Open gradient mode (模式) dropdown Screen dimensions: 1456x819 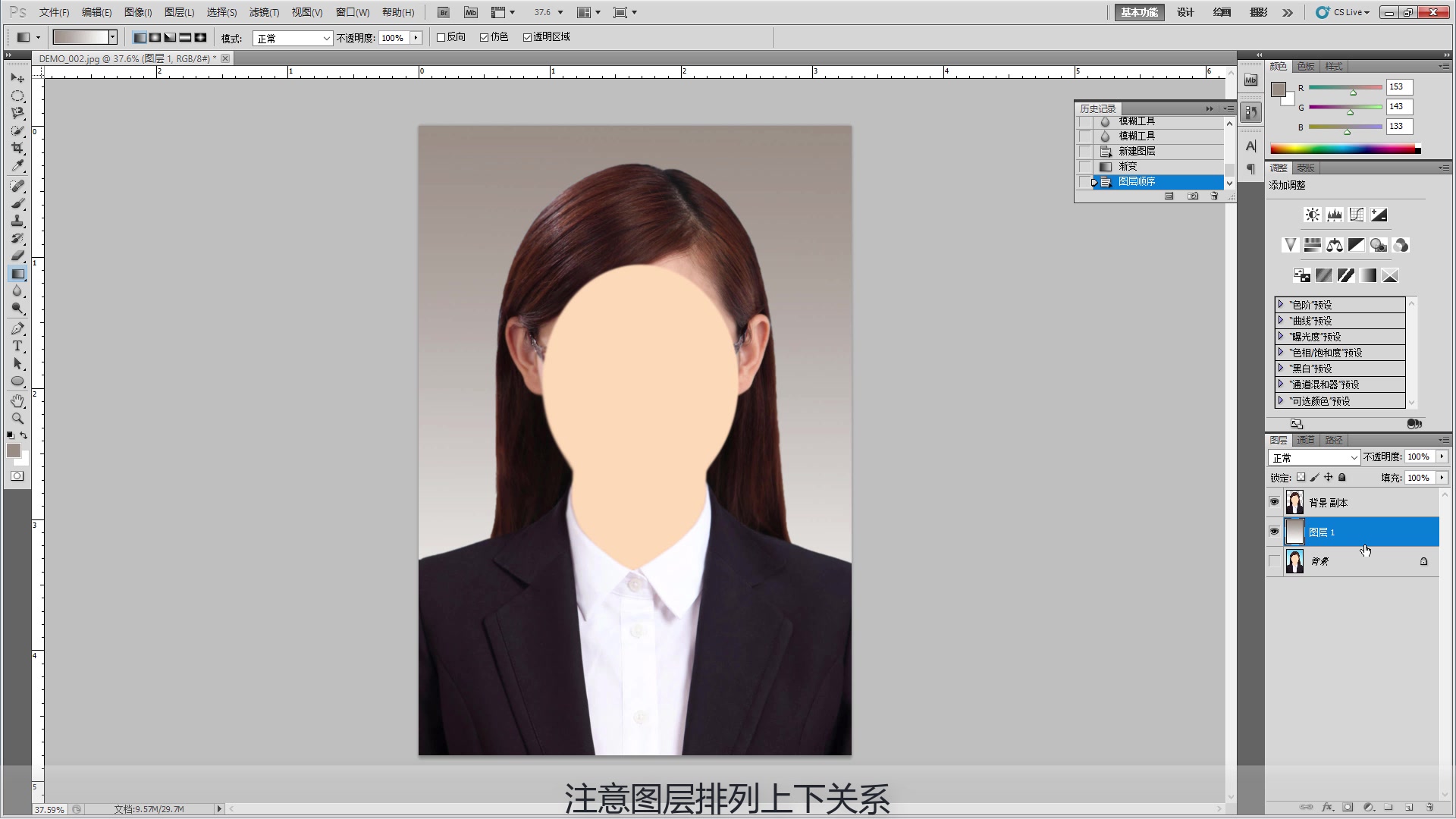pos(292,38)
